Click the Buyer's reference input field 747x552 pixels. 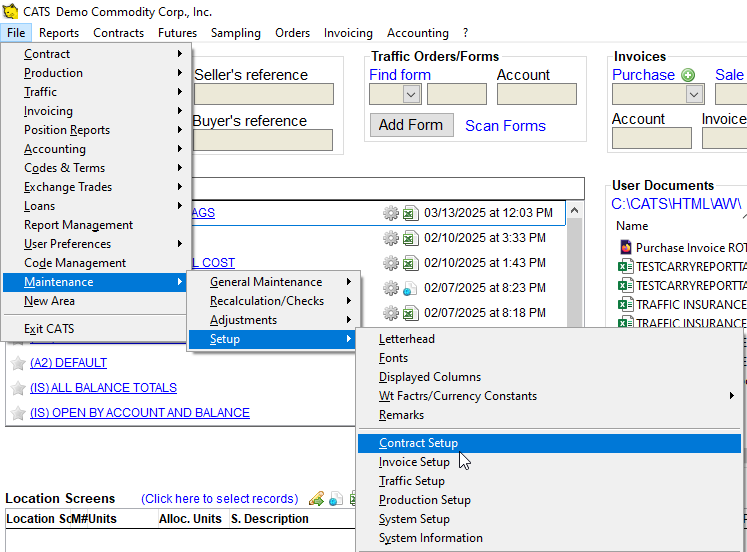click(262, 141)
